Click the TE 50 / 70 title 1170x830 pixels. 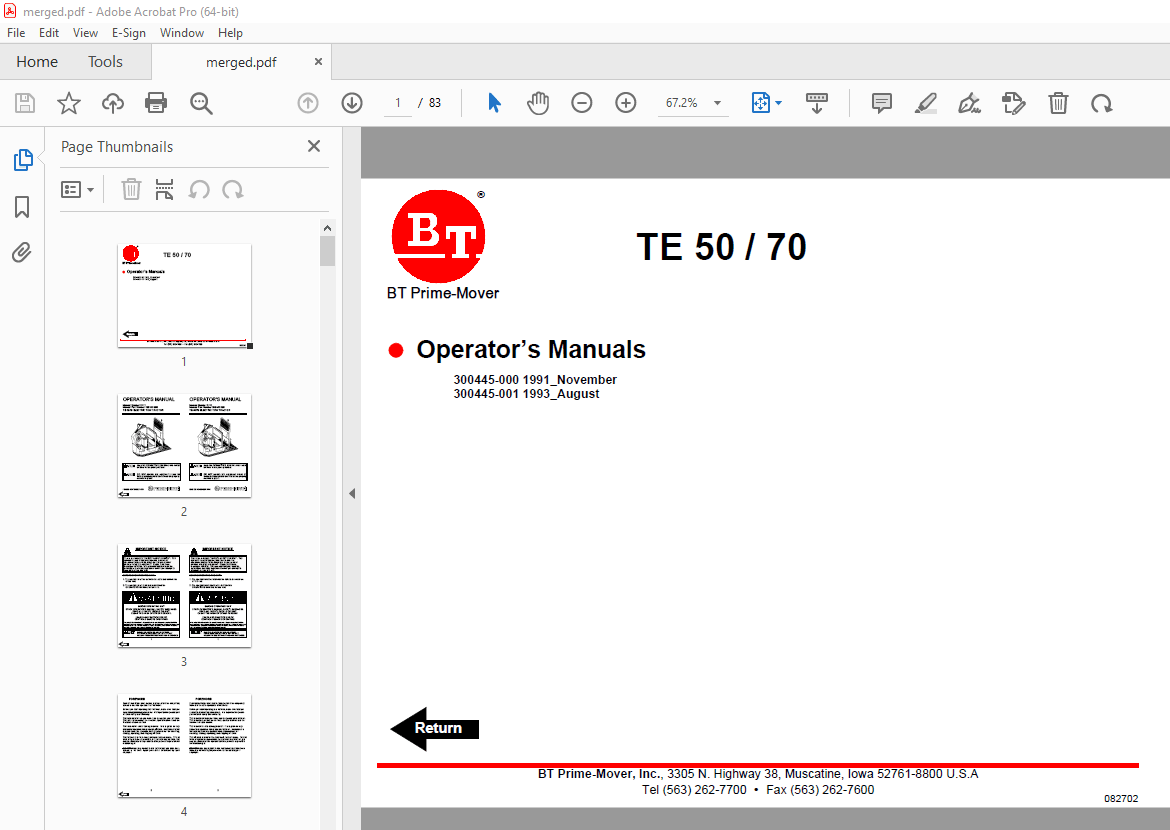(721, 247)
